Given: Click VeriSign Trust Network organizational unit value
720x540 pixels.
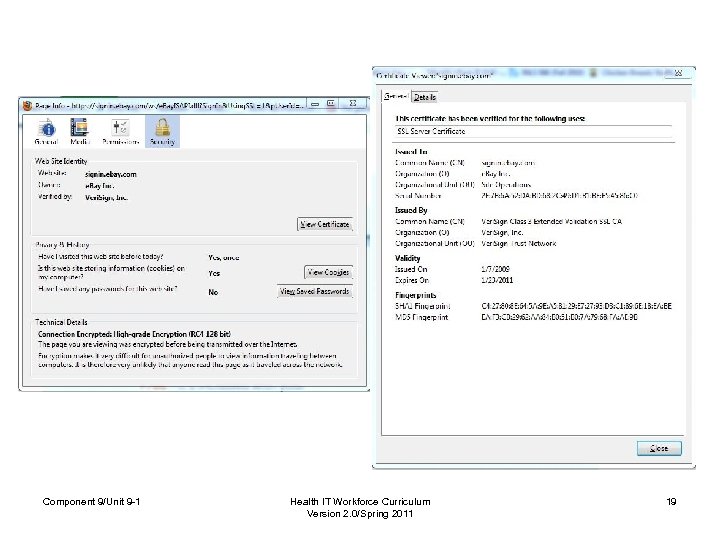Looking at the screenshot, I should point(519,243).
